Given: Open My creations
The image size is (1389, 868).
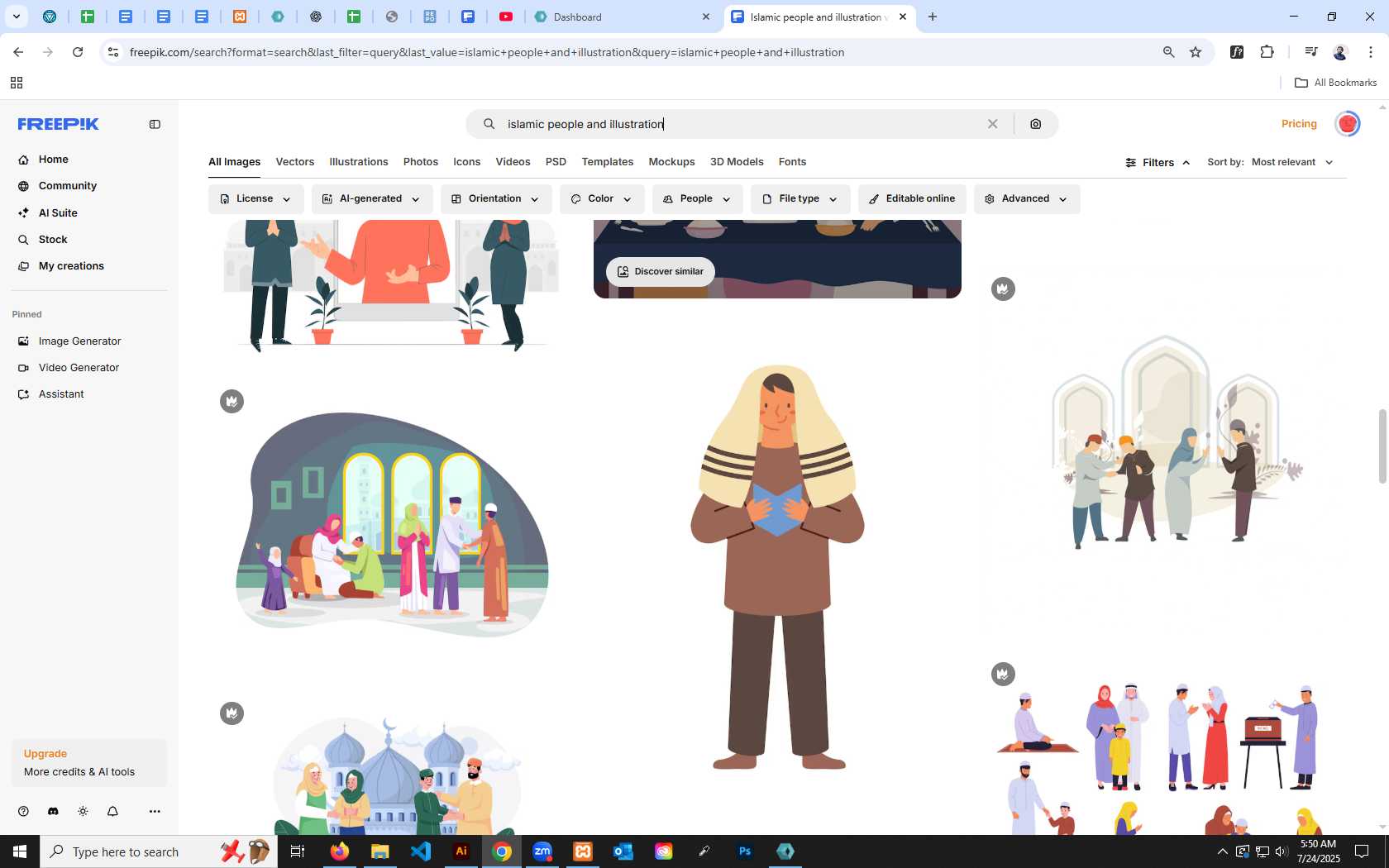Looking at the screenshot, I should 71,265.
